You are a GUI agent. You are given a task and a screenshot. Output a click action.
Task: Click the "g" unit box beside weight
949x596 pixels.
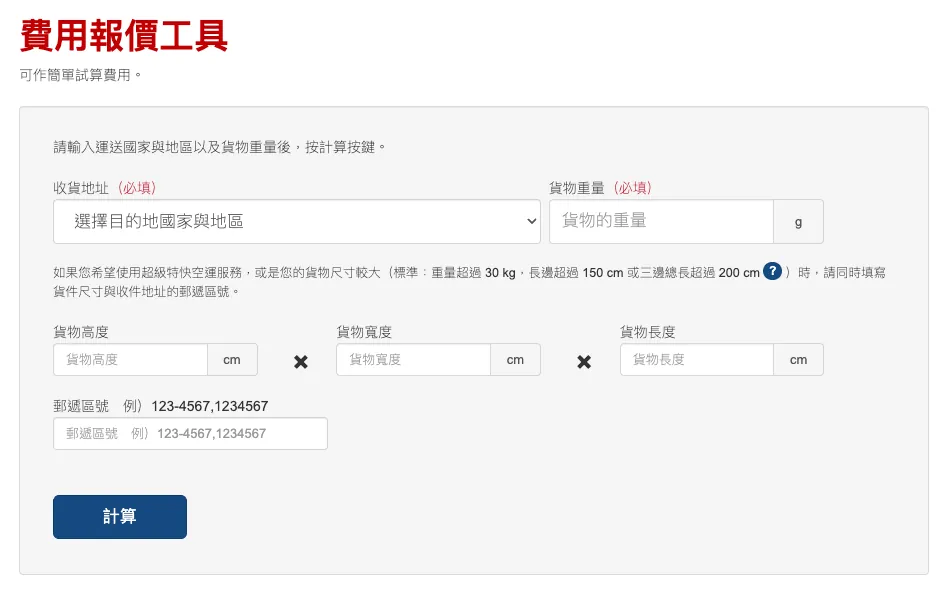798,222
